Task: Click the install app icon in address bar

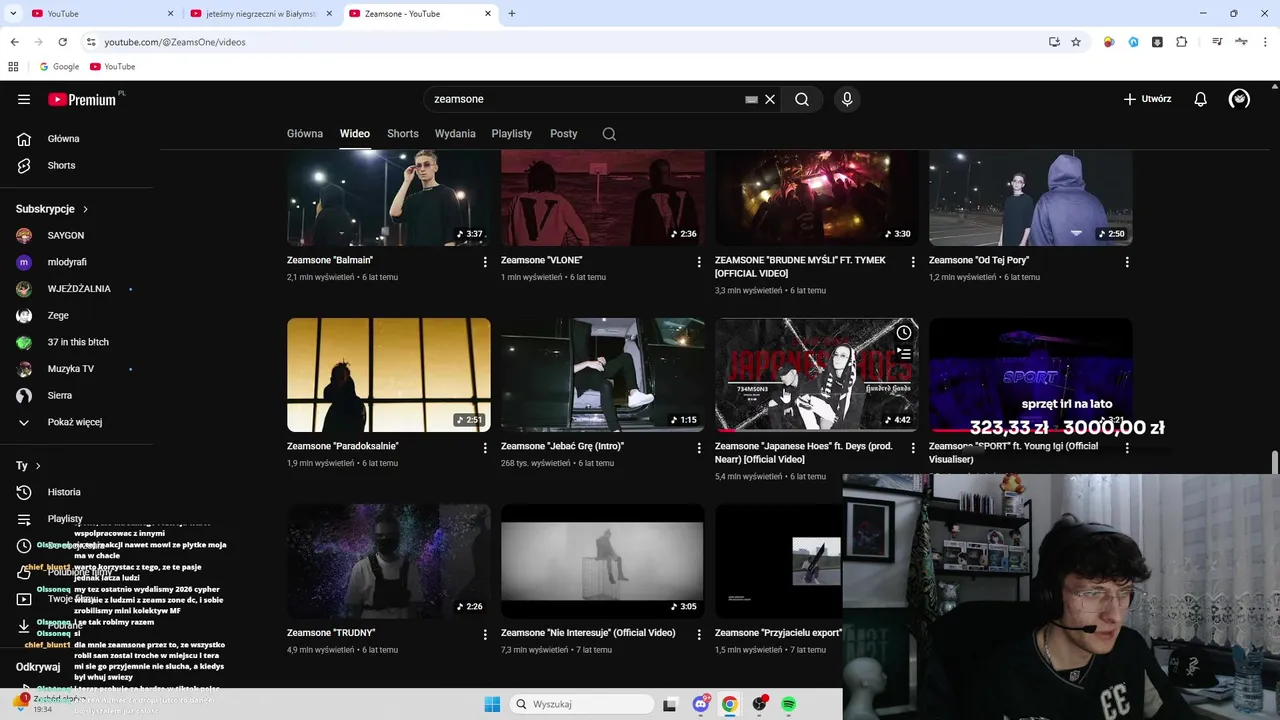Action: (x=1054, y=42)
